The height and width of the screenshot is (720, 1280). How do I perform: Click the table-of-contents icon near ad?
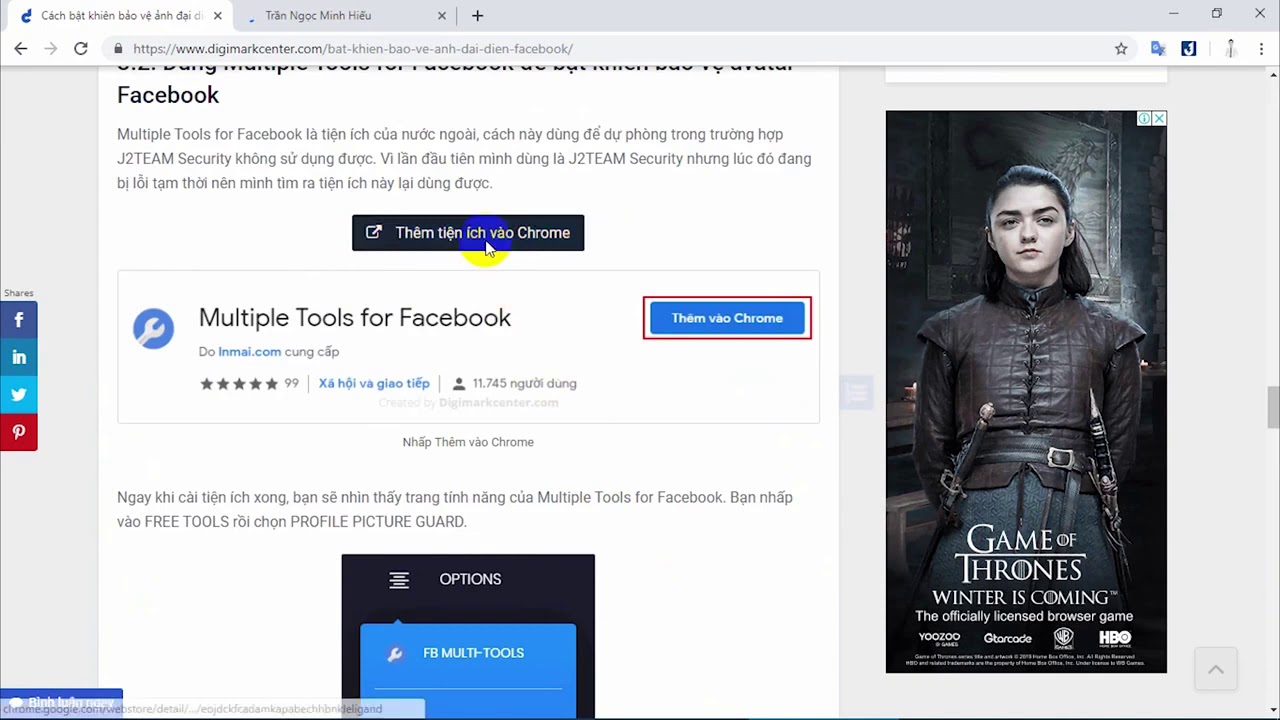[855, 392]
